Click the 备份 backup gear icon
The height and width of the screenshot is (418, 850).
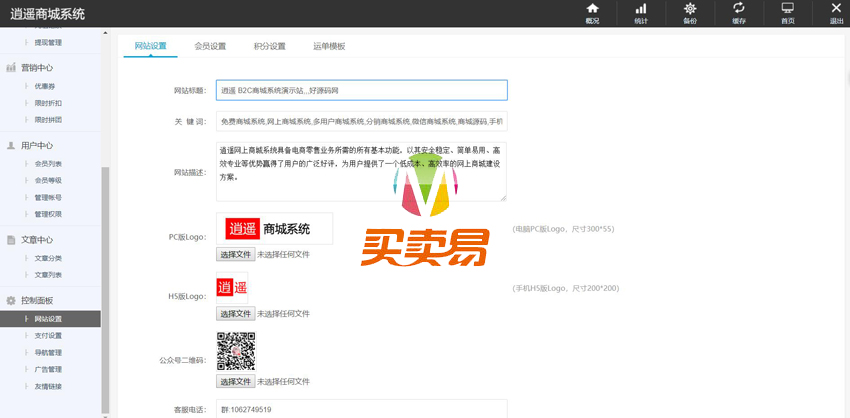[x=690, y=13]
